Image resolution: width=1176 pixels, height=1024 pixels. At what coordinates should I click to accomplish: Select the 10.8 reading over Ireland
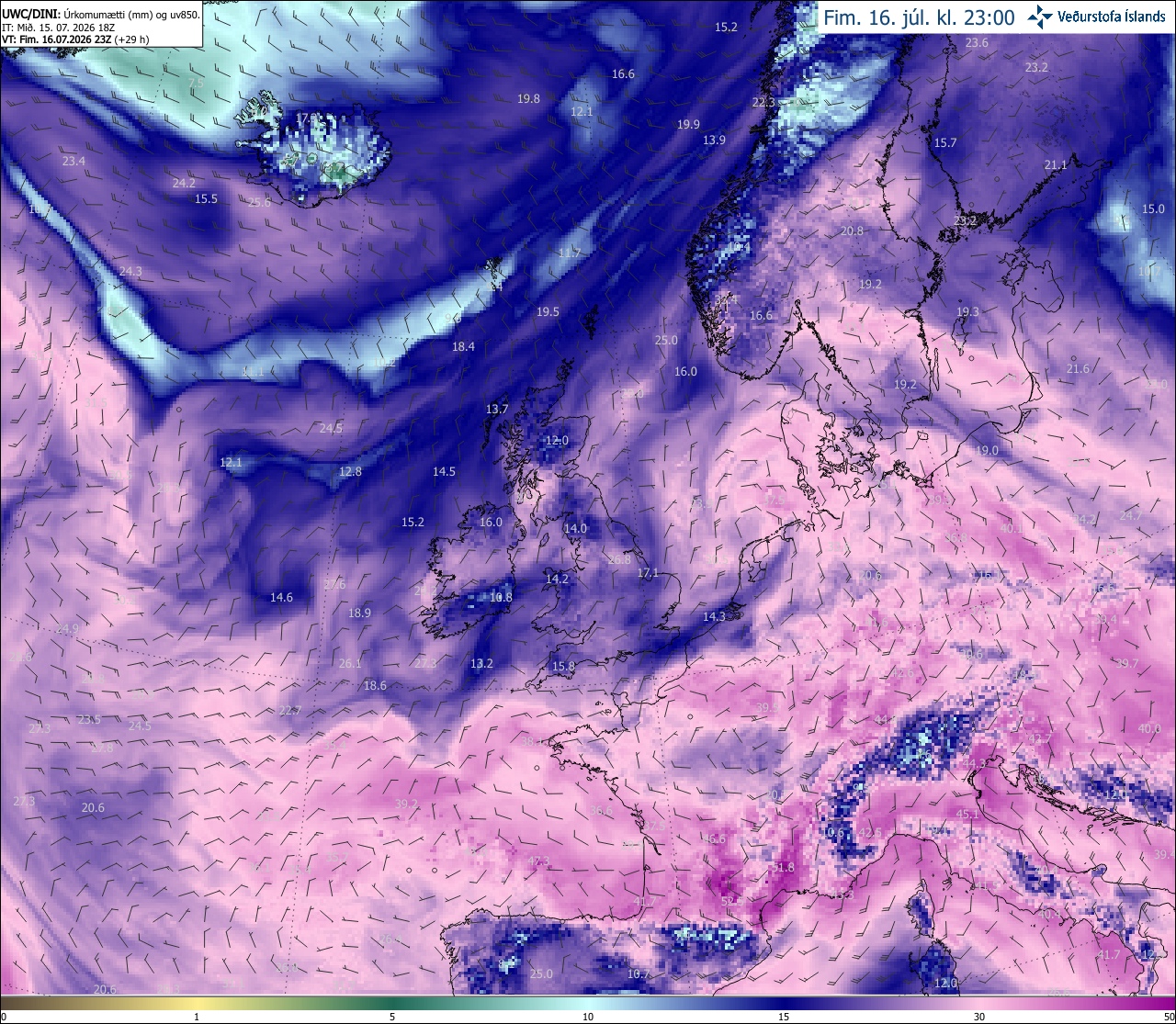[501, 597]
